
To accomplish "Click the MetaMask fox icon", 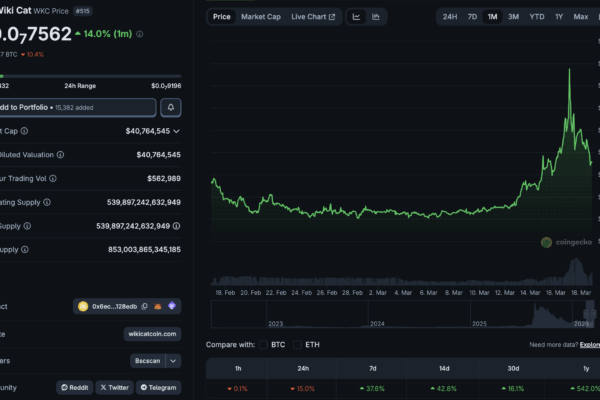I will (157, 306).
